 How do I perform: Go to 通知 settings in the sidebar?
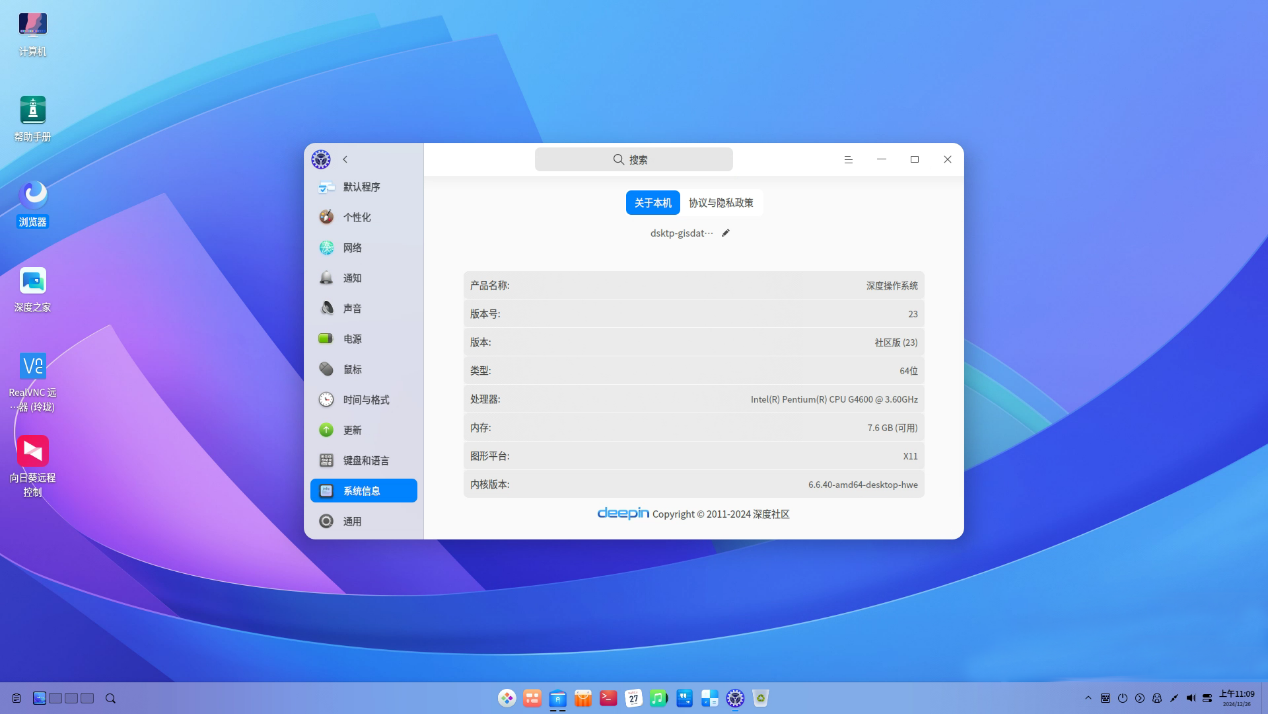pyautogui.click(x=363, y=278)
